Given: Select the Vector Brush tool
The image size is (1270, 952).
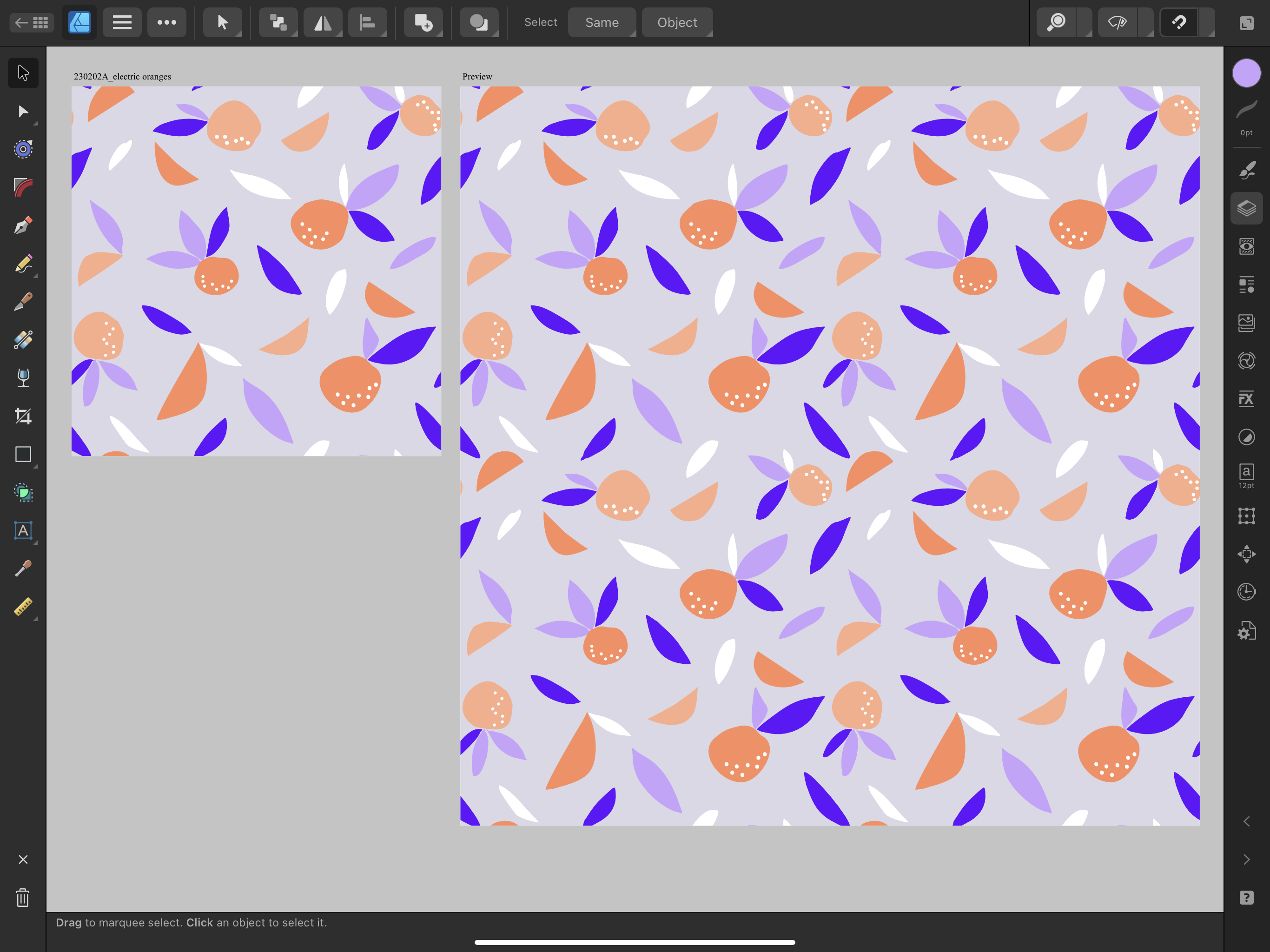Looking at the screenshot, I should 23,302.
